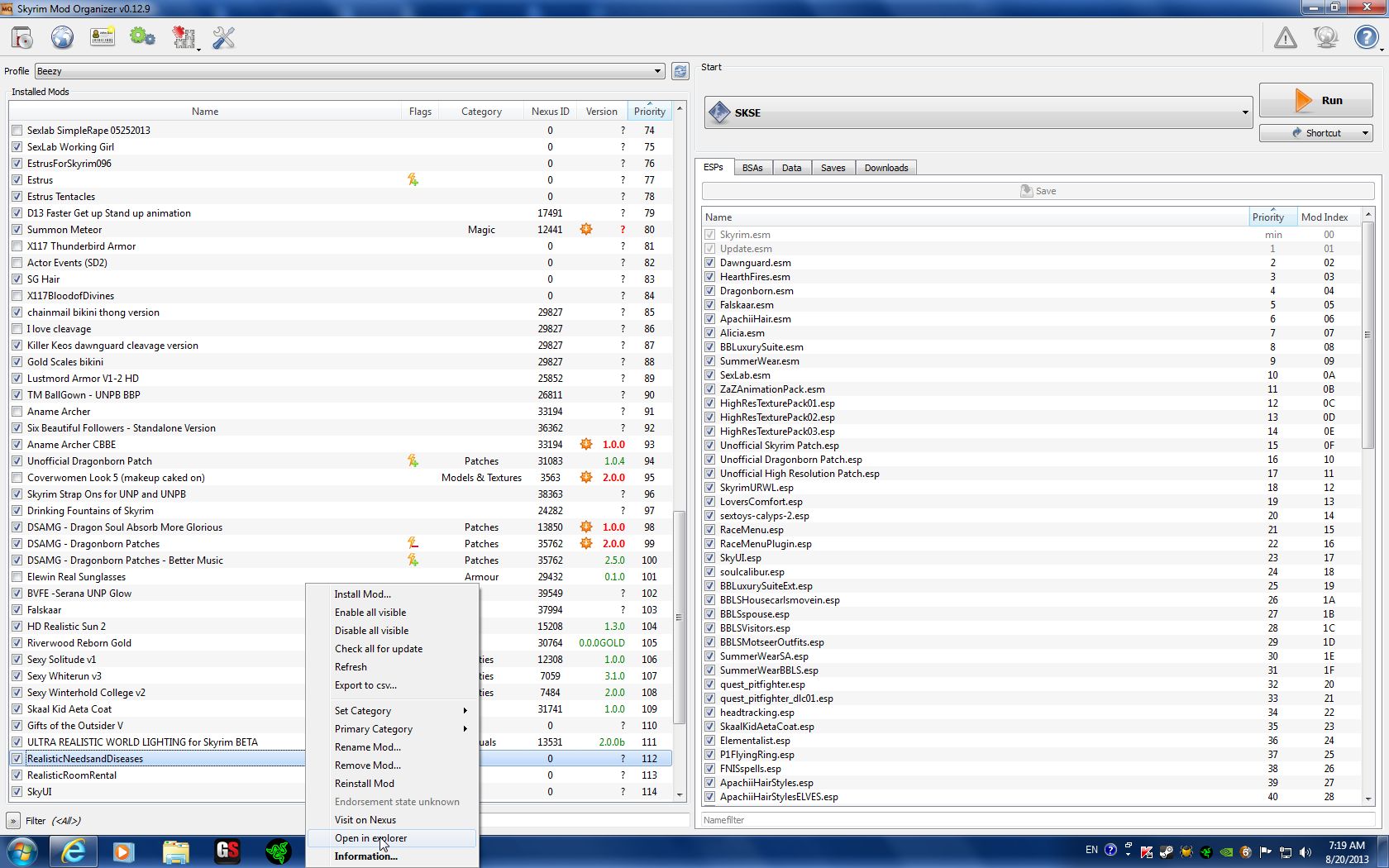Click the blue help question mark icon
Image resolution: width=1389 pixels, height=868 pixels.
click(1366, 38)
